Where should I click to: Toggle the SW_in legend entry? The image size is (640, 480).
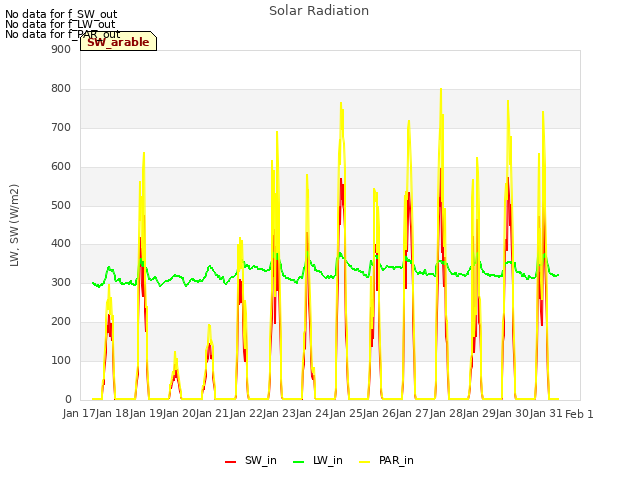(x=251, y=460)
